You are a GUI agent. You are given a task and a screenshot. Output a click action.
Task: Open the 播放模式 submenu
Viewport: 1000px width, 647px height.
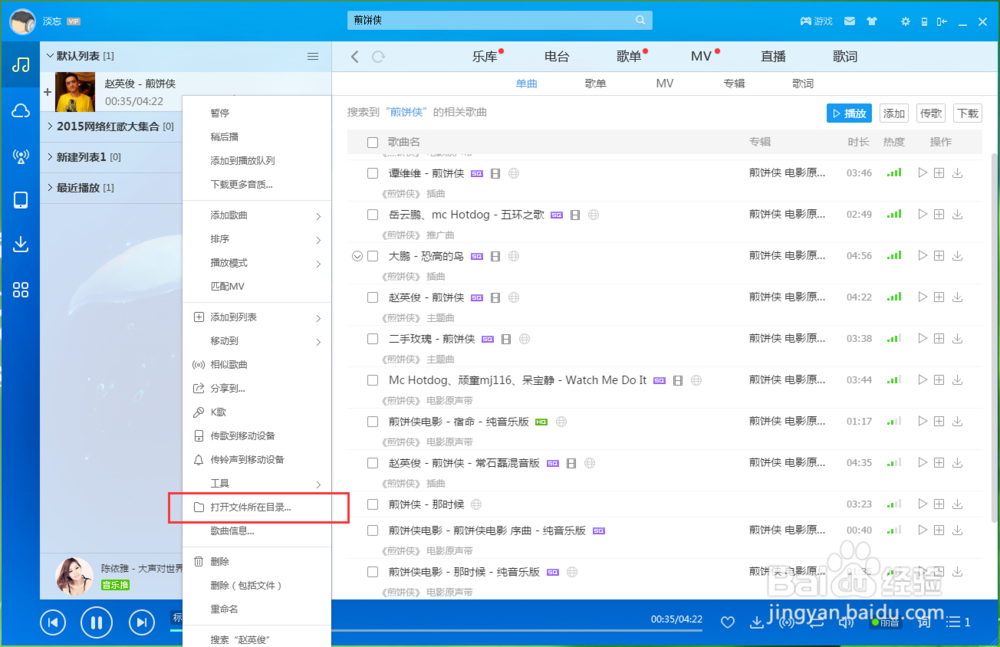click(x=257, y=263)
